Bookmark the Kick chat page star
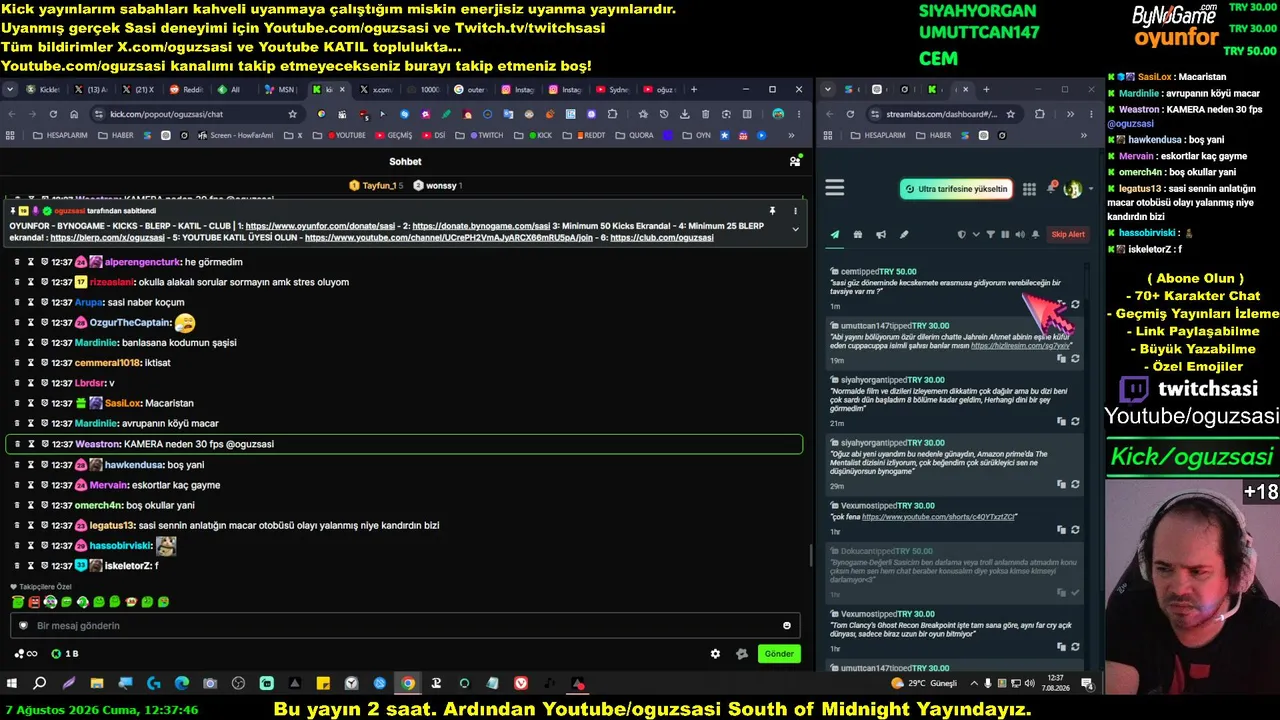The height and width of the screenshot is (720, 1280). [x=292, y=114]
